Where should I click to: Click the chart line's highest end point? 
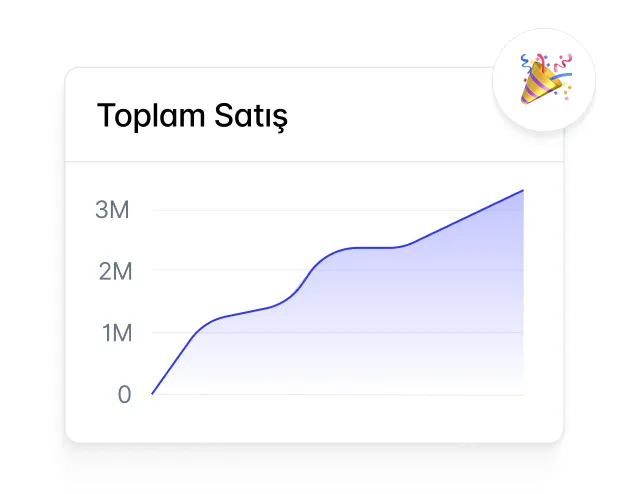click(523, 190)
